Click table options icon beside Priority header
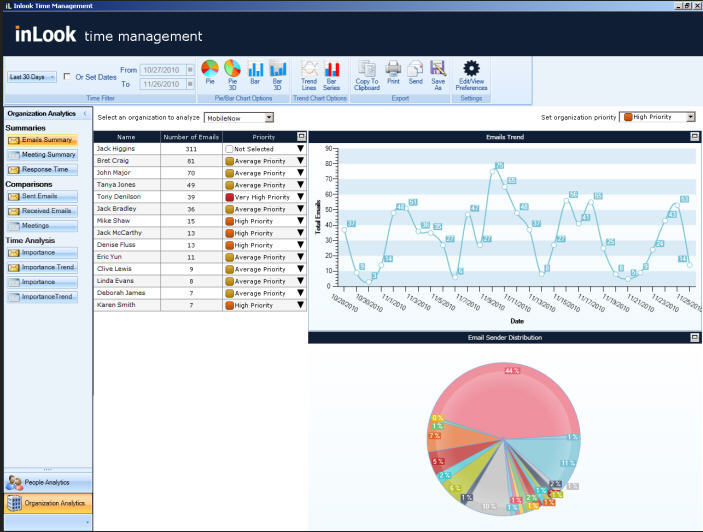The width and height of the screenshot is (703, 532). point(301,136)
